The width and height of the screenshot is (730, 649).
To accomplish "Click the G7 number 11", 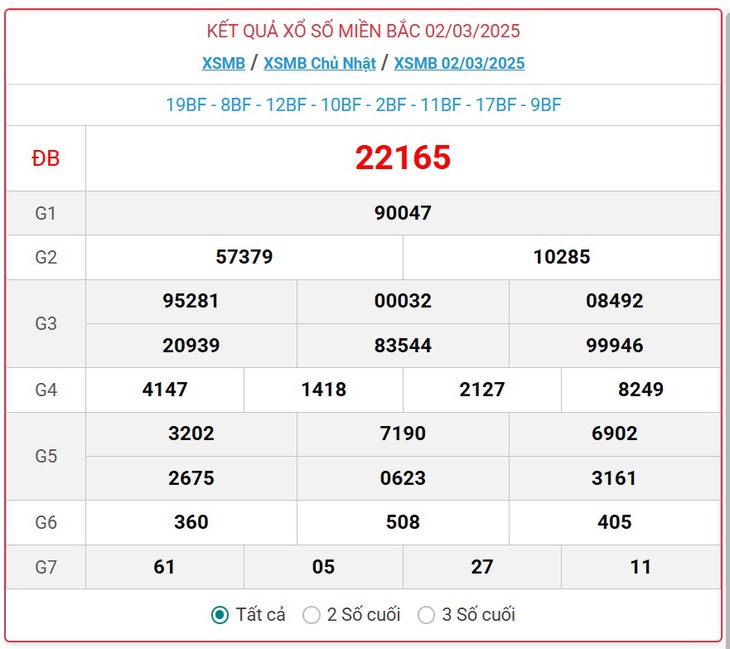I will coord(641,567).
